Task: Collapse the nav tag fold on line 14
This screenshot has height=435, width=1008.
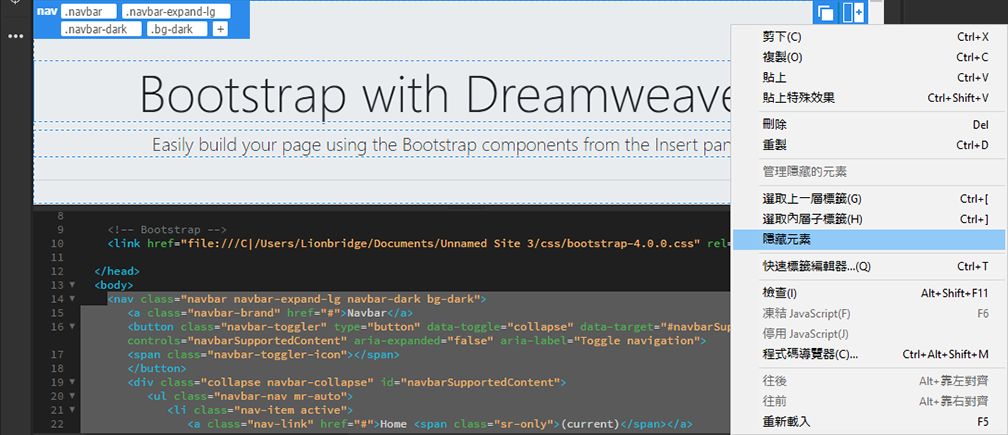Action: coord(72,299)
